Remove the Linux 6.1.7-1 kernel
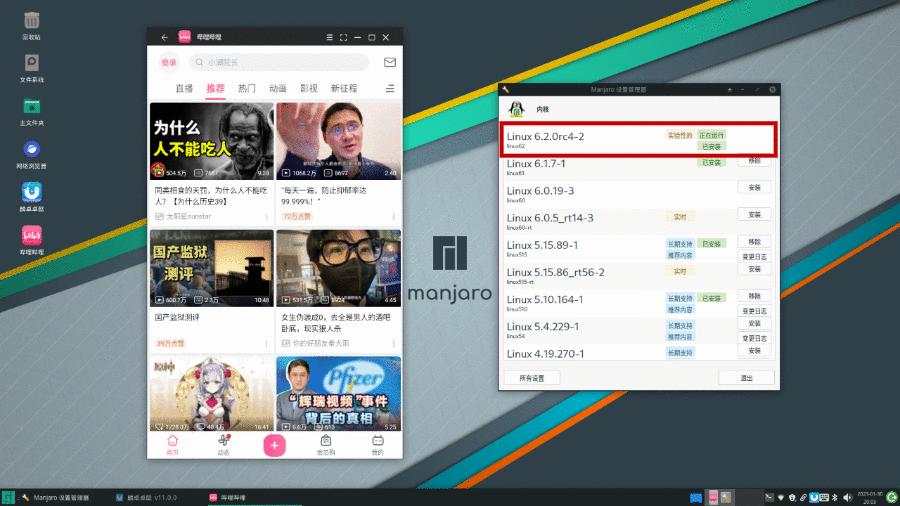The width and height of the screenshot is (900, 506). tap(754, 160)
